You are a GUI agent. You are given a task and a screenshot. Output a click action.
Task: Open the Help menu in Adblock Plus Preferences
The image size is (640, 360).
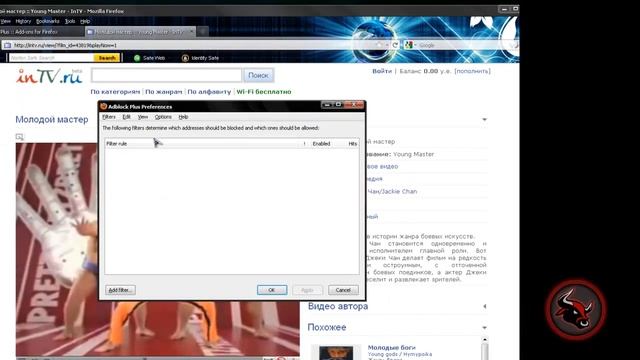(x=183, y=117)
